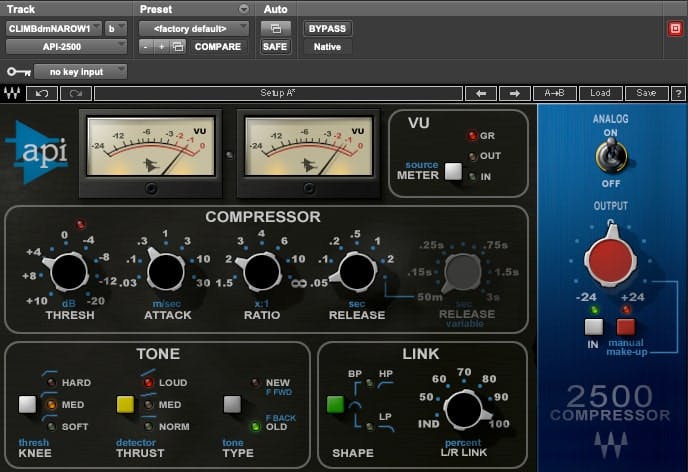
Task: Redo change with redo arrow button
Action: pyautogui.click(x=76, y=93)
